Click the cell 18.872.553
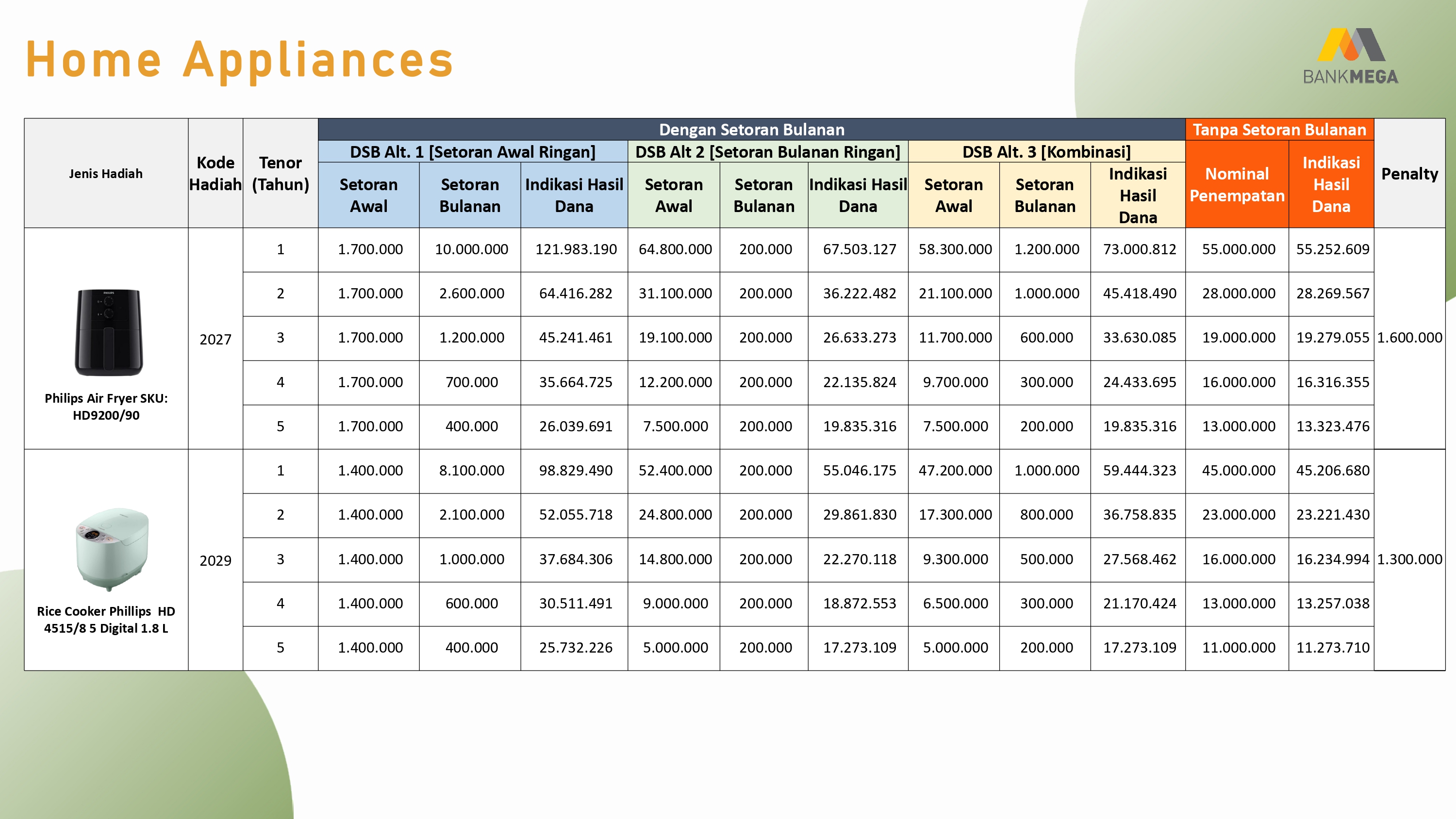 pyautogui.click(x=859, y=603)
